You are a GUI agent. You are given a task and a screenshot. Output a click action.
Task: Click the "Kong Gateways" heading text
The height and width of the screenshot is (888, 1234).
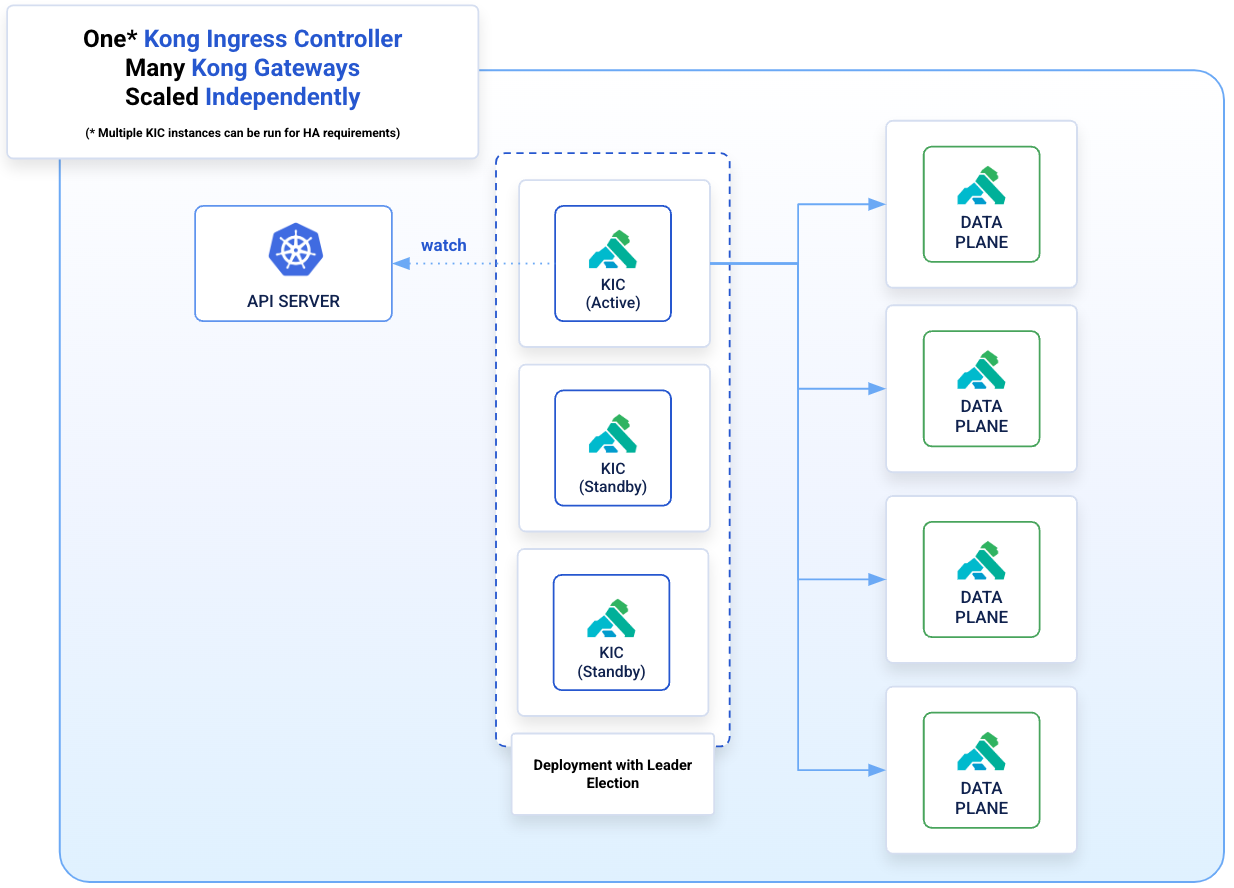coord(275,68)
